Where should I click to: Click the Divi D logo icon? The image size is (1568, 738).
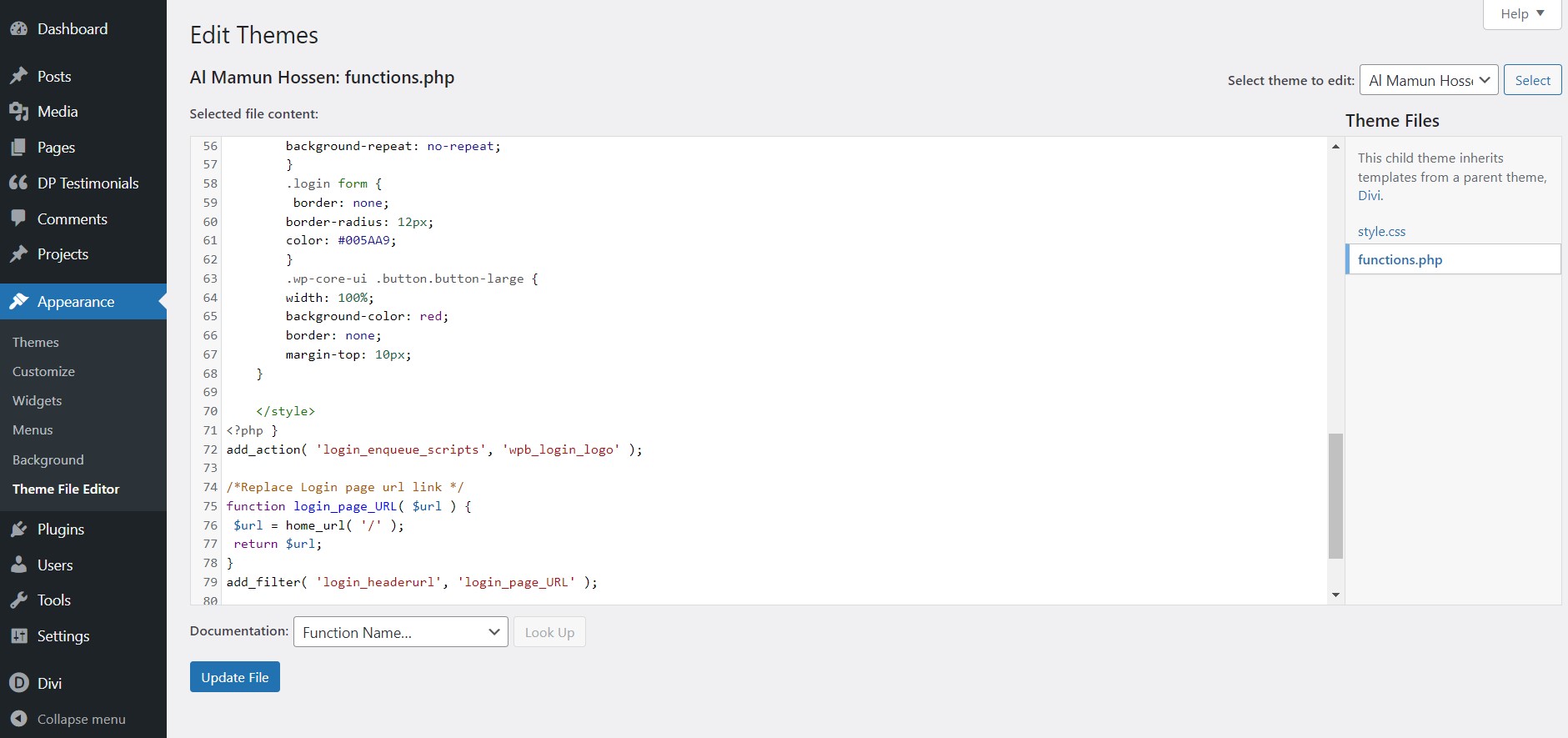coord(18,683)
